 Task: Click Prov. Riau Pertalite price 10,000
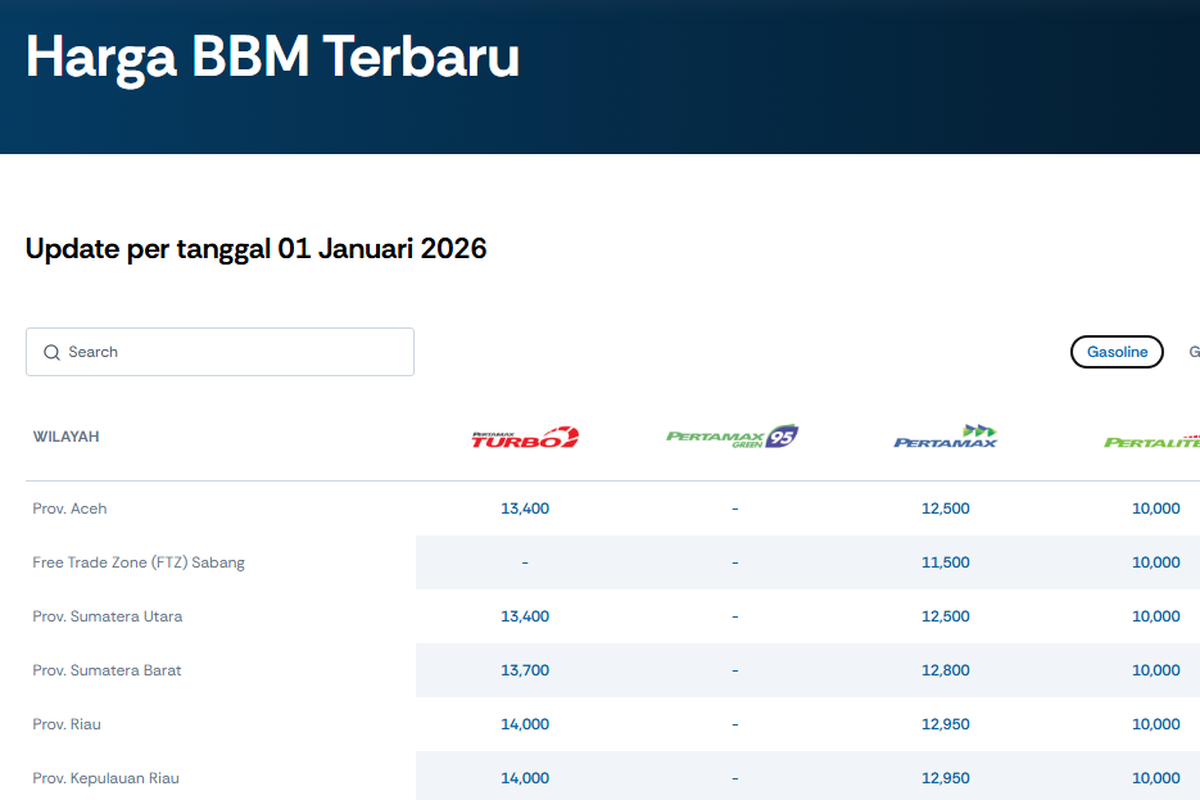point(1156,724)
